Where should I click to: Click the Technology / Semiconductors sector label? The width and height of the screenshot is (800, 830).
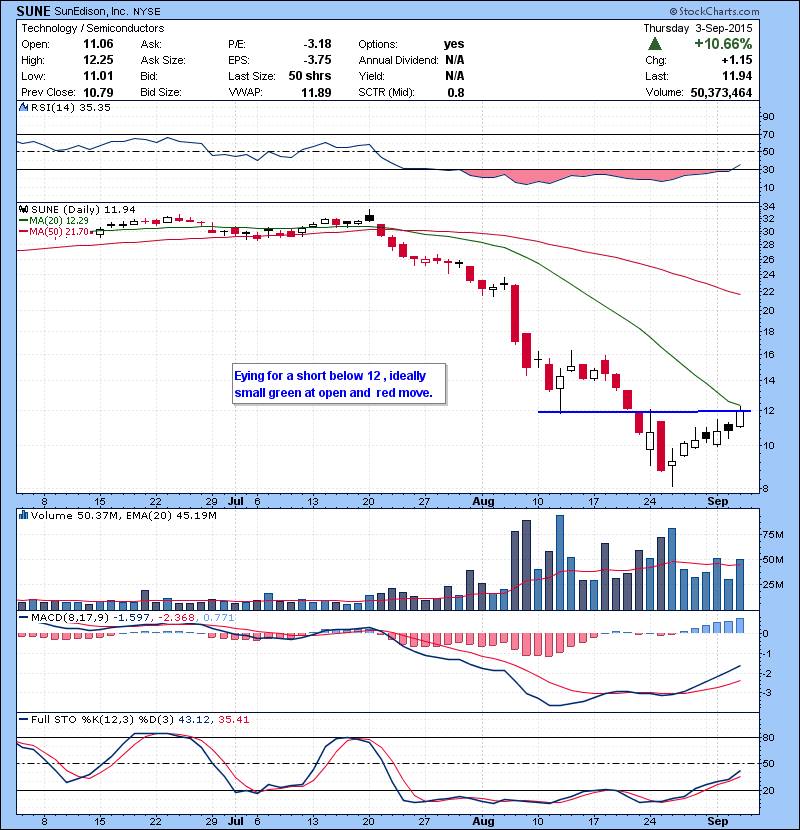click(x=93, y=28)
